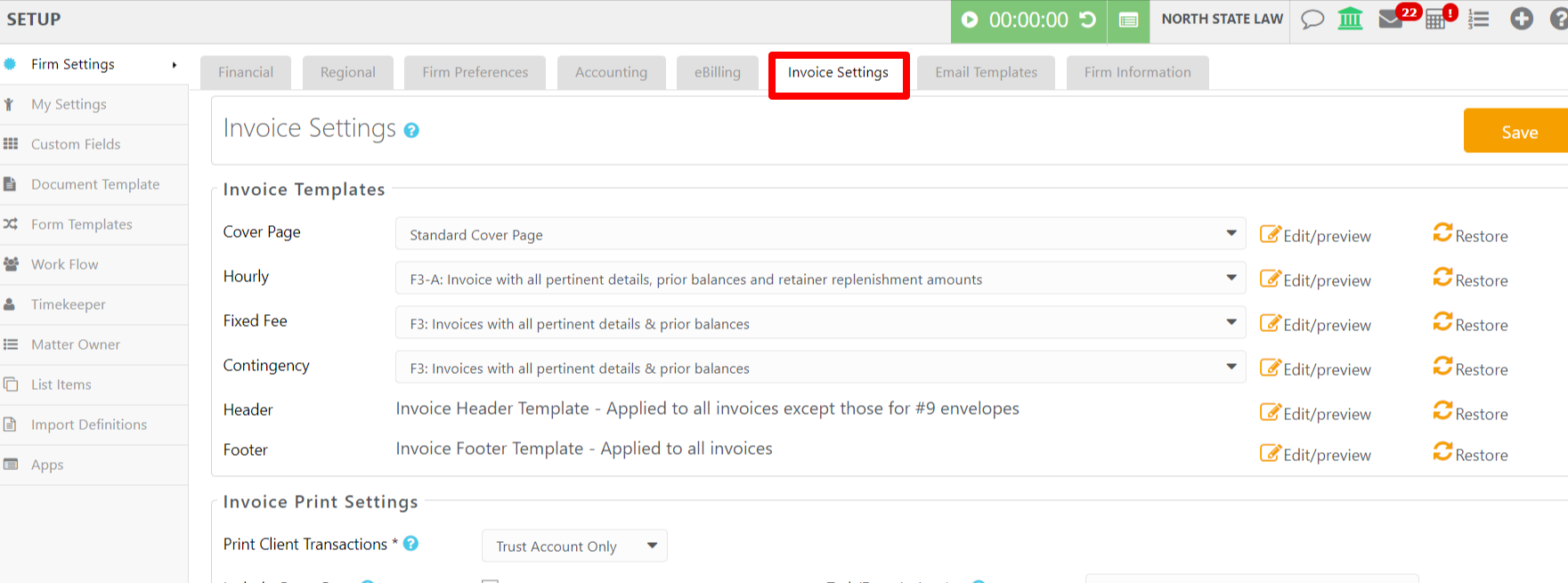Switch to the Firm Preferences tab
This screenshot has height=583, width=1568.
[475, 72]
